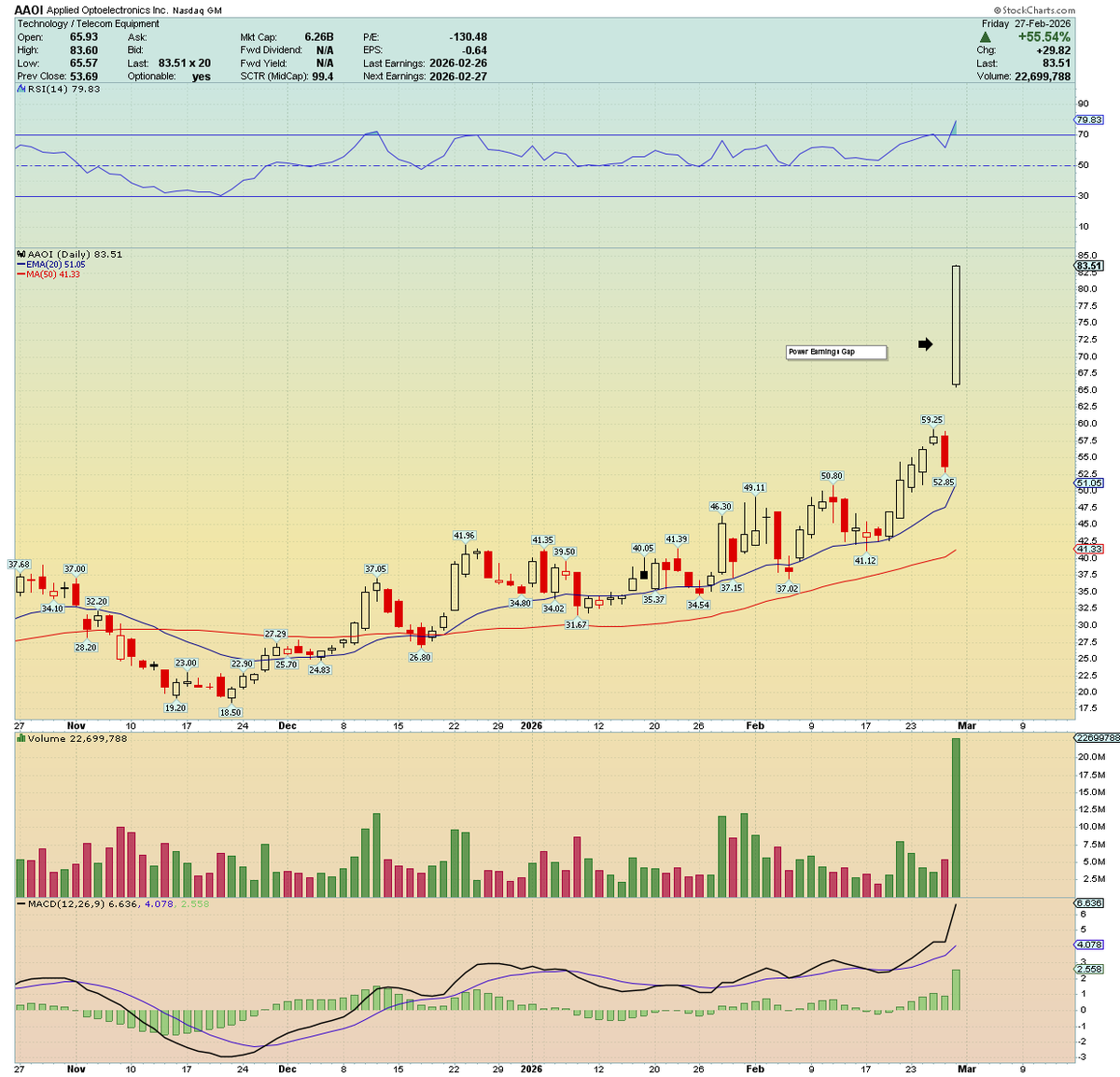Click Technology / Telecom Equipment sector text

tap(89, 24)
